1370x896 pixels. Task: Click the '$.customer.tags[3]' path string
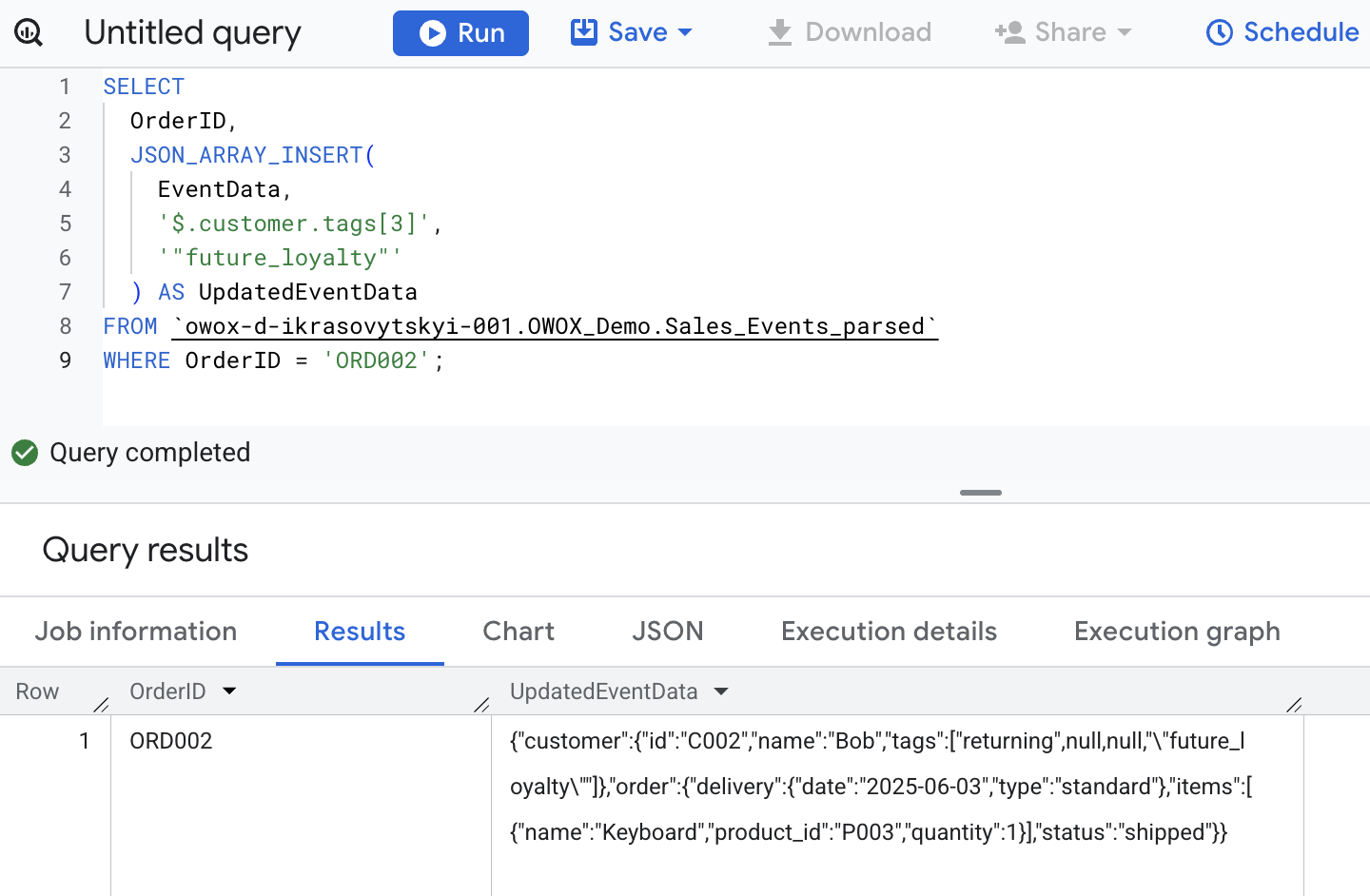coord(294,224)
